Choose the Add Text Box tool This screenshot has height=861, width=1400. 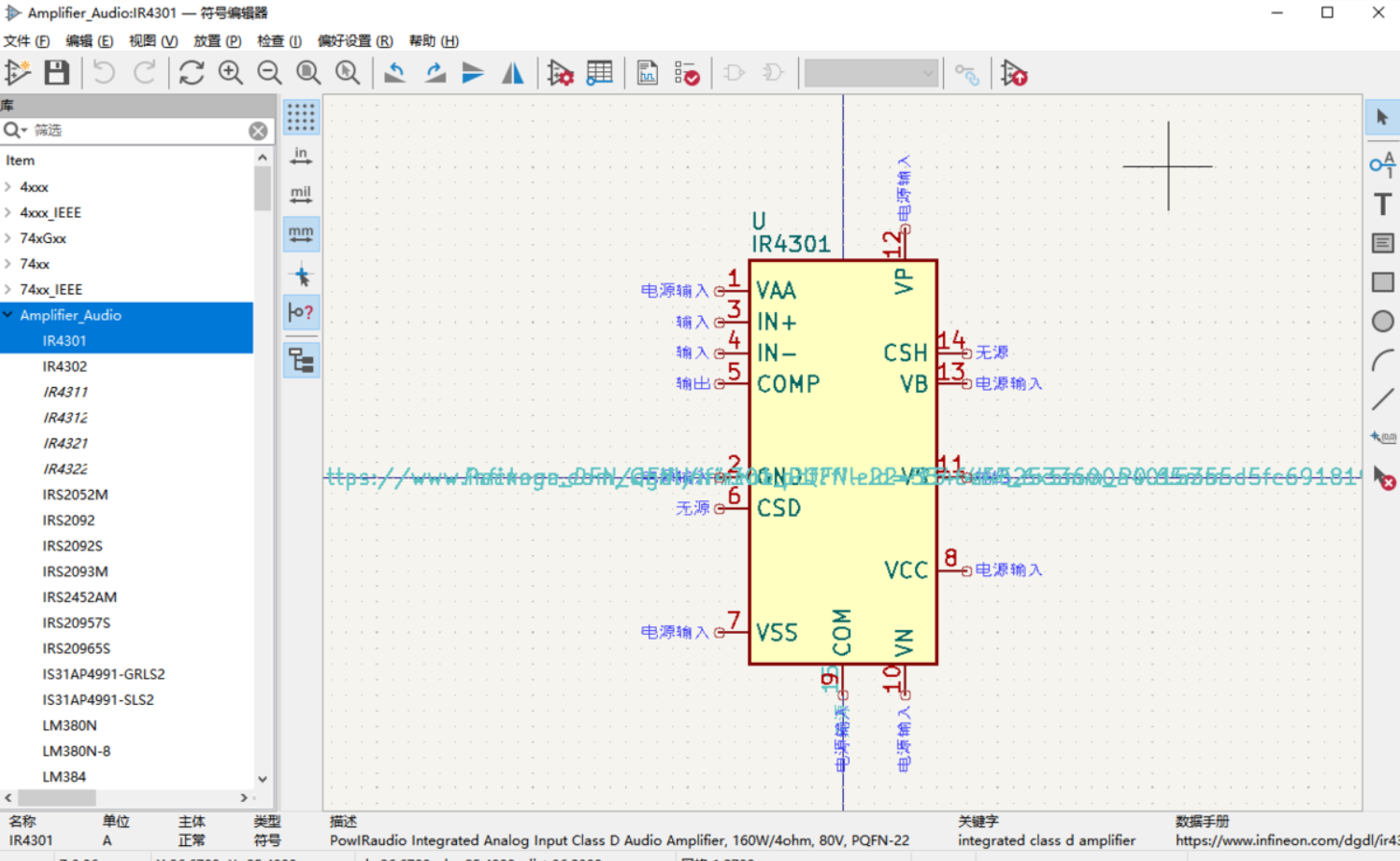(1382, 243)
